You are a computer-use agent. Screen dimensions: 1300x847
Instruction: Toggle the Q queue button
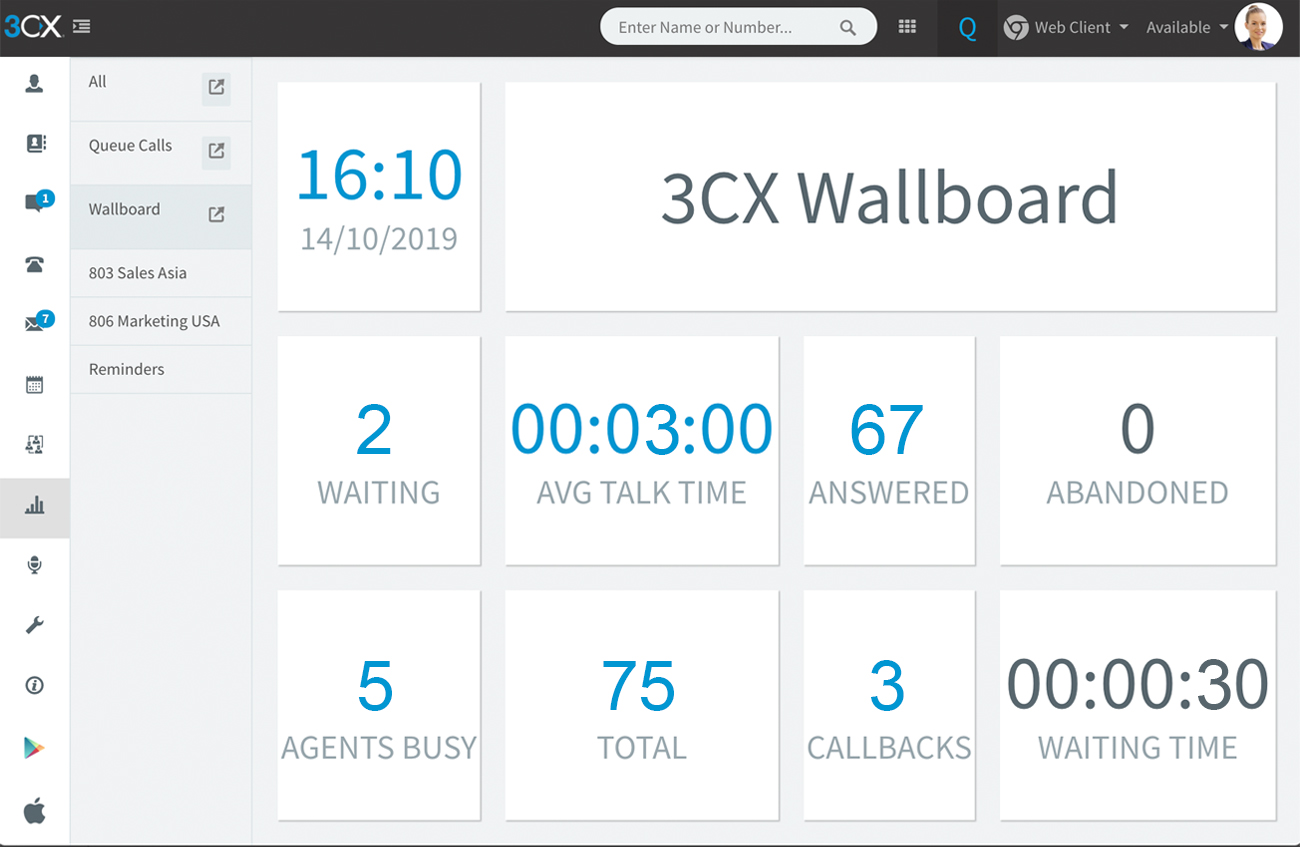[x=967, y=28]
